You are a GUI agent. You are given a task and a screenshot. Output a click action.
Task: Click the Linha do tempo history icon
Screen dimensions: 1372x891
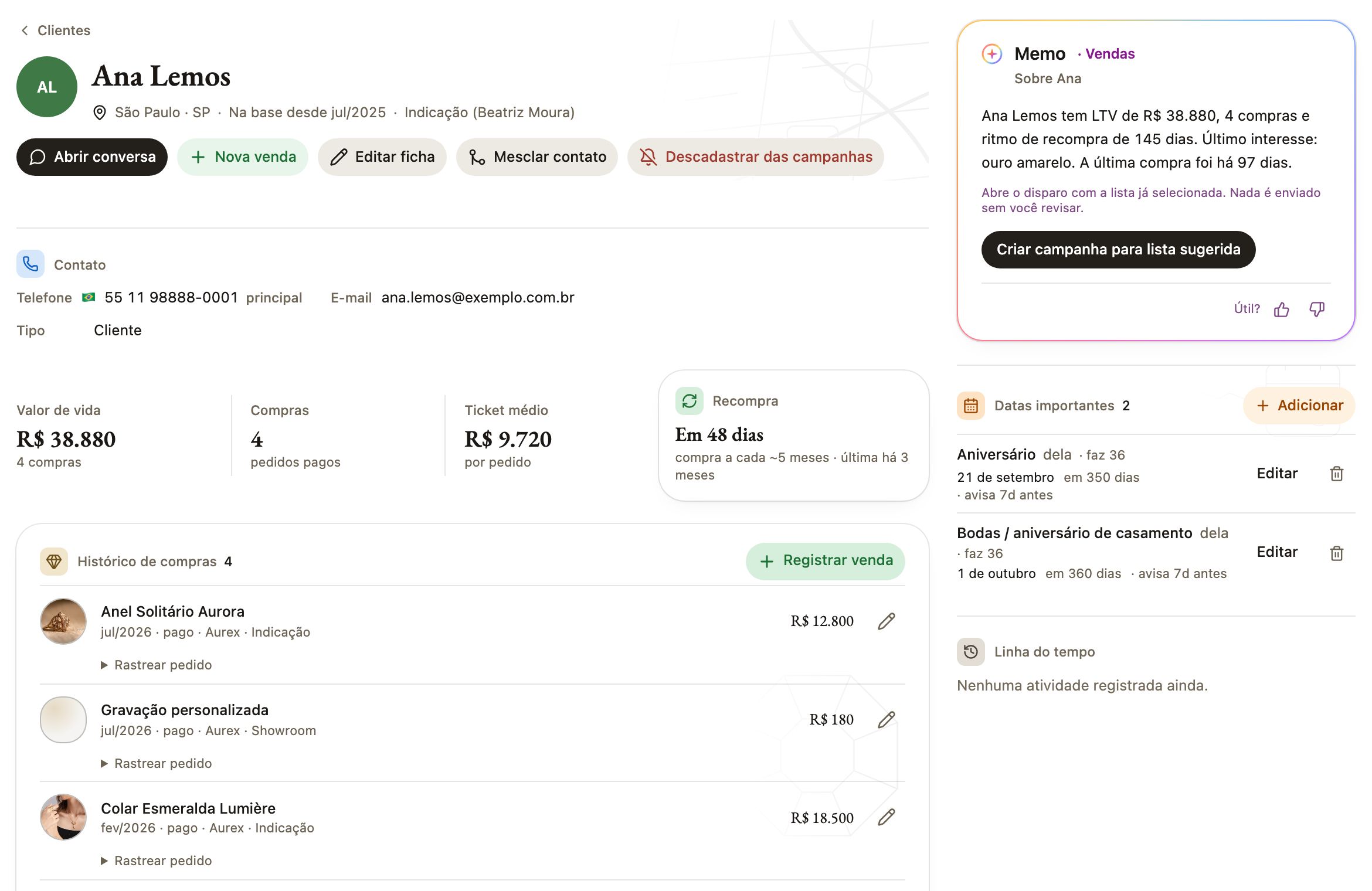[x=971, y=652]
